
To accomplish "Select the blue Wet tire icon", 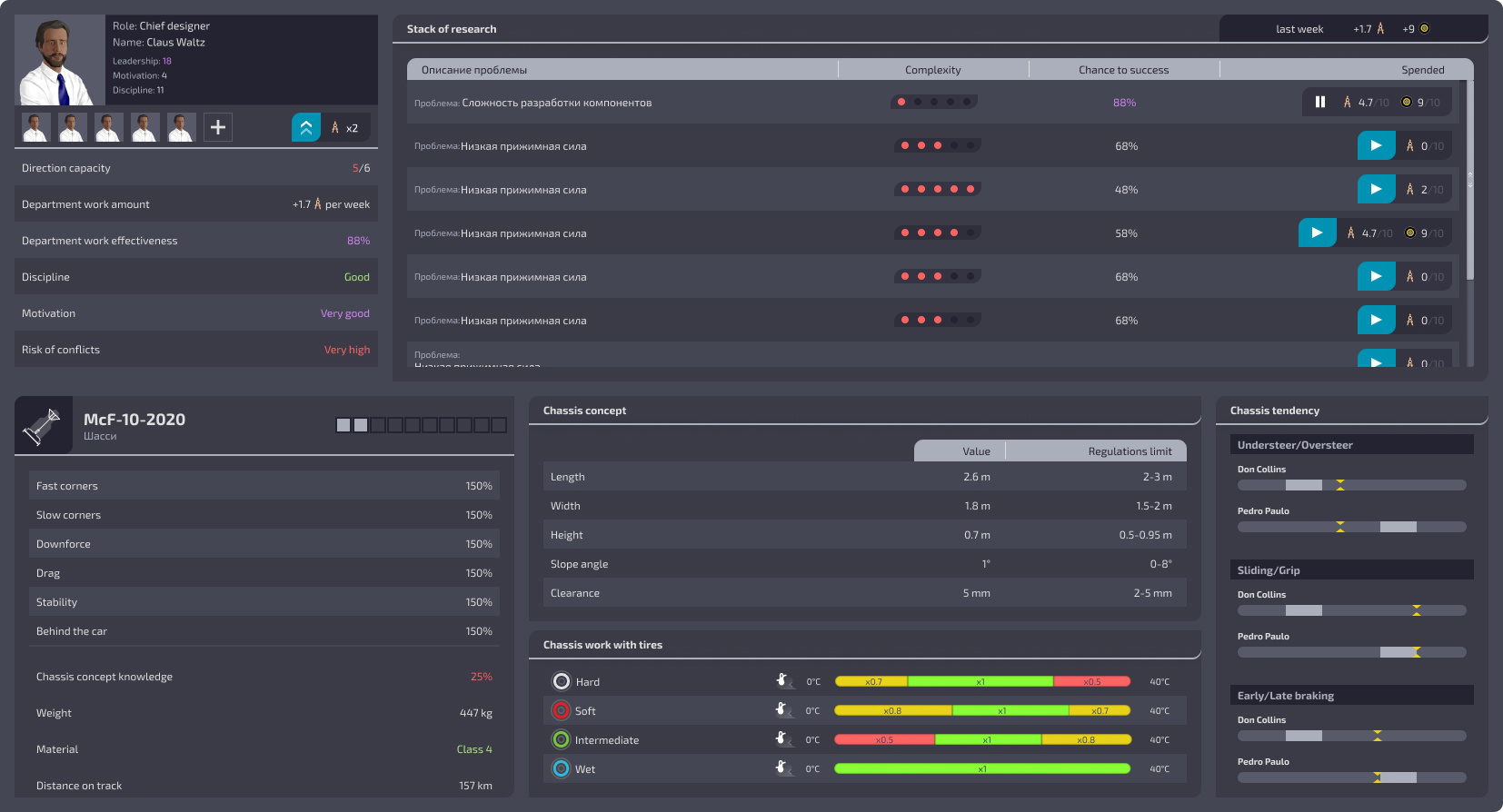I will click(x=561, y=768).
